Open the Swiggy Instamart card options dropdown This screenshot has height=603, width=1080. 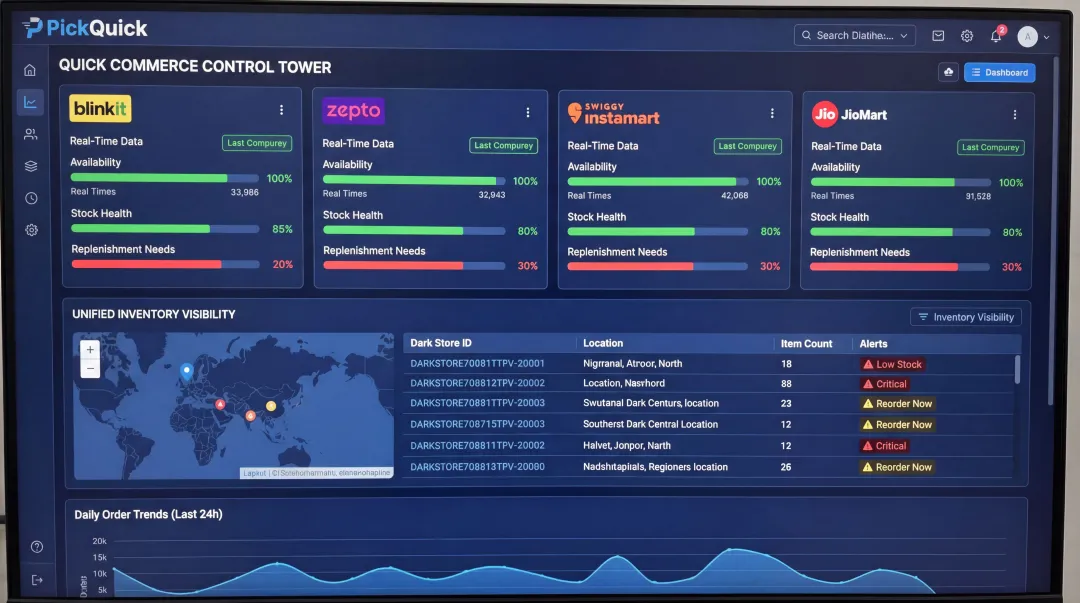tap(773, 112)
